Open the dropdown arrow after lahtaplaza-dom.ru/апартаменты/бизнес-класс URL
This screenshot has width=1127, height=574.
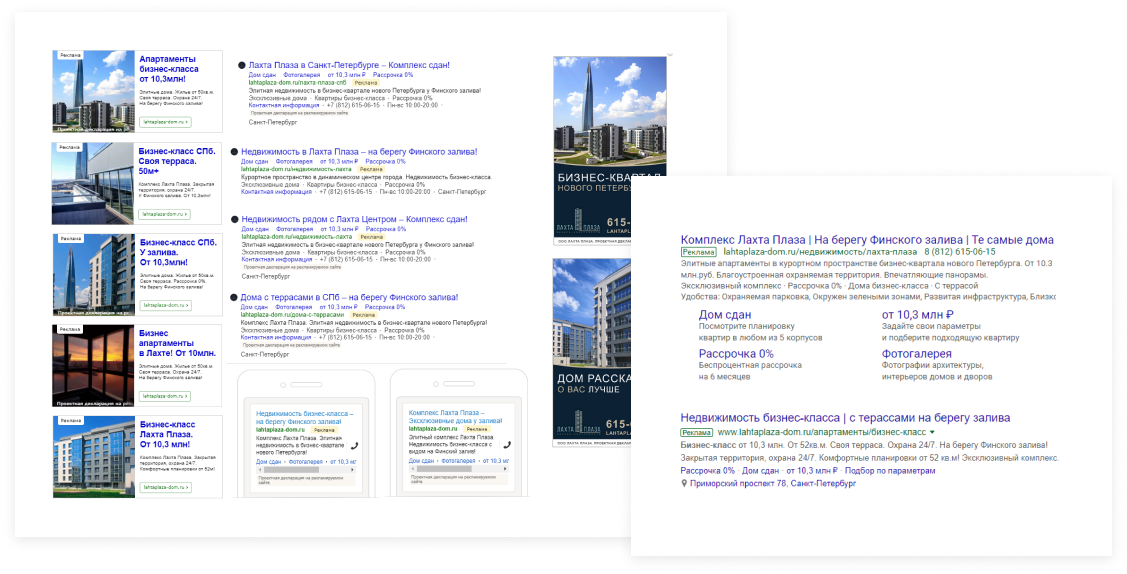pyautogui.click(x=932, y=432)
